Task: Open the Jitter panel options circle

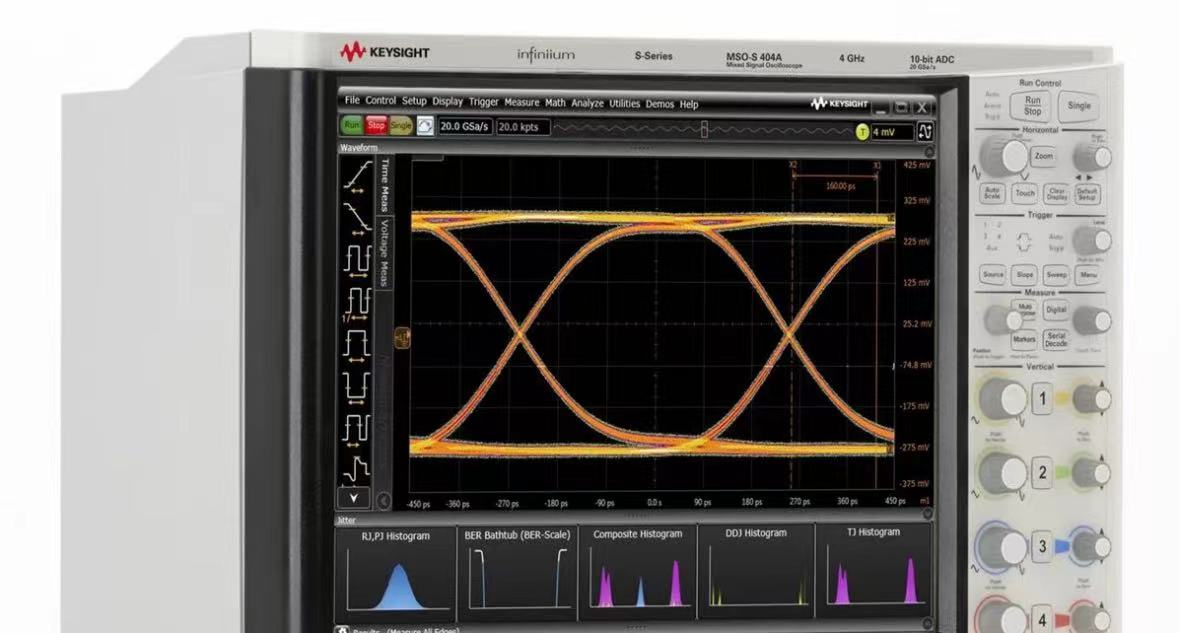Action: coord(927,514)
